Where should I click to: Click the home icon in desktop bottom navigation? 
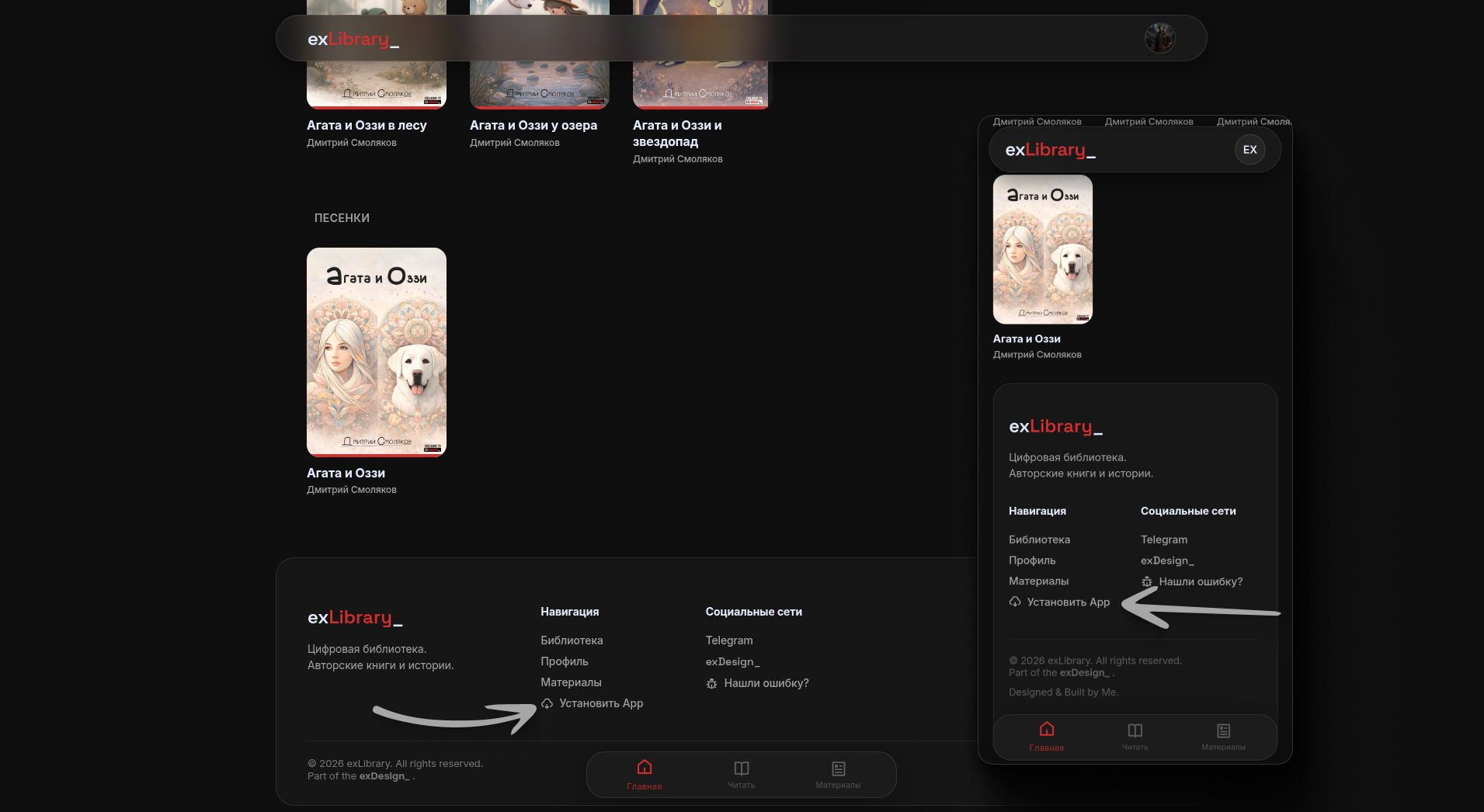(644, 768)
